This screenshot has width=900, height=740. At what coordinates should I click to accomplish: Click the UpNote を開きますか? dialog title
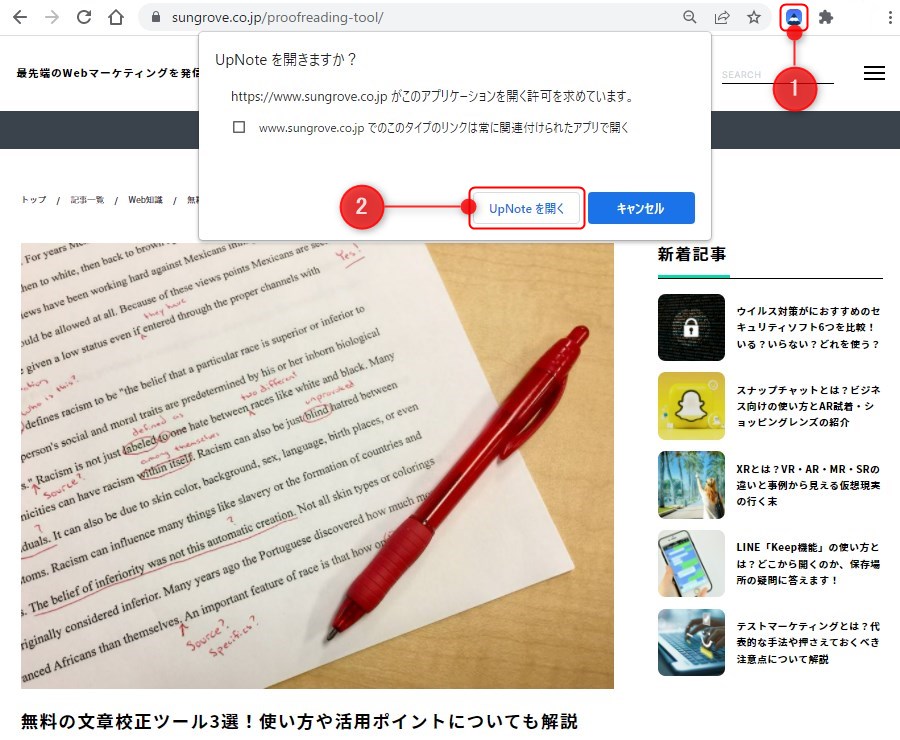coord(286,60)
